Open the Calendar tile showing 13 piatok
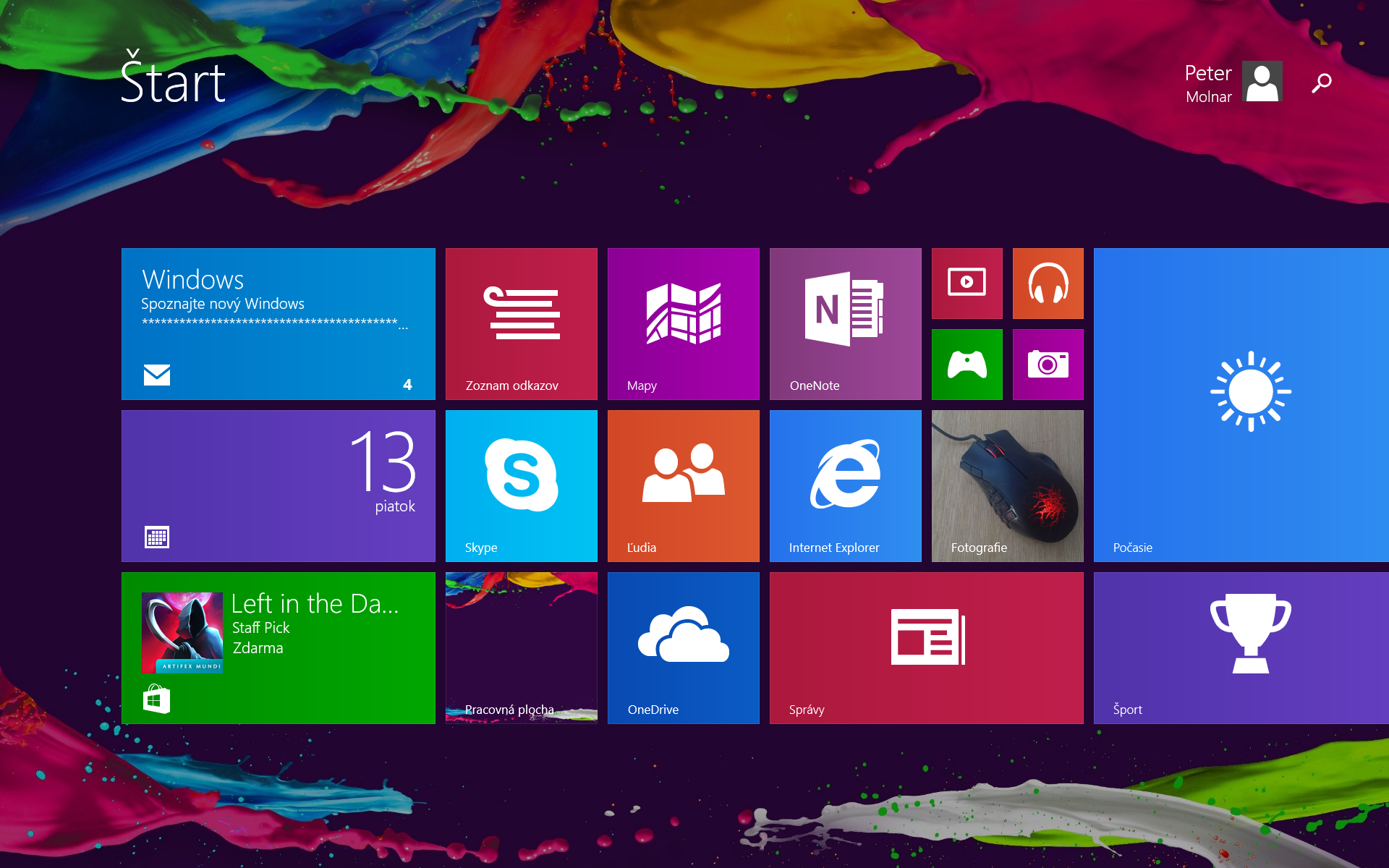This screenshot has height=868, width=1389. [x=279, y=486]
